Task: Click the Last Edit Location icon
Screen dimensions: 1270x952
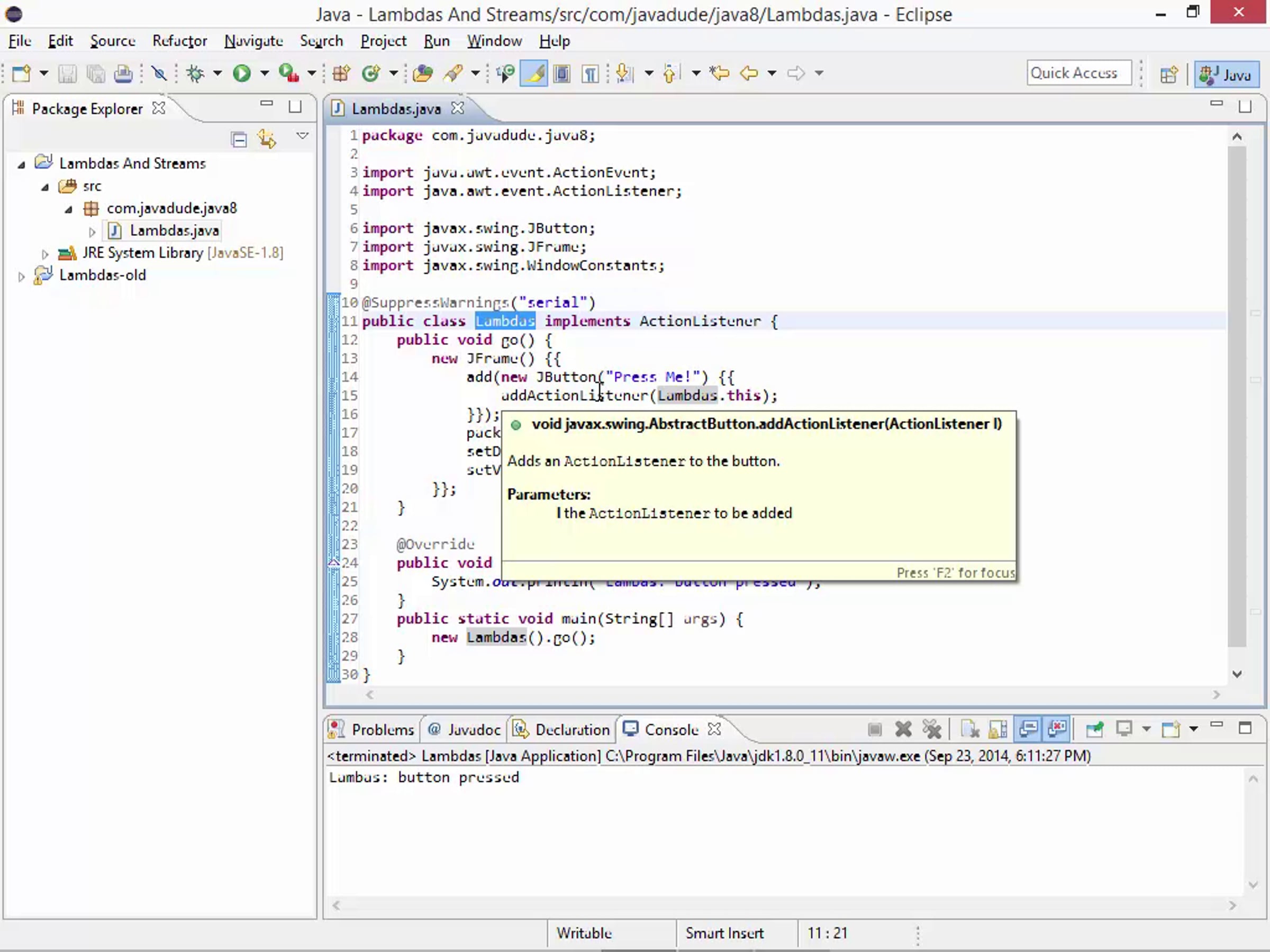Action: pyautogui.click(x=719, y=74)
